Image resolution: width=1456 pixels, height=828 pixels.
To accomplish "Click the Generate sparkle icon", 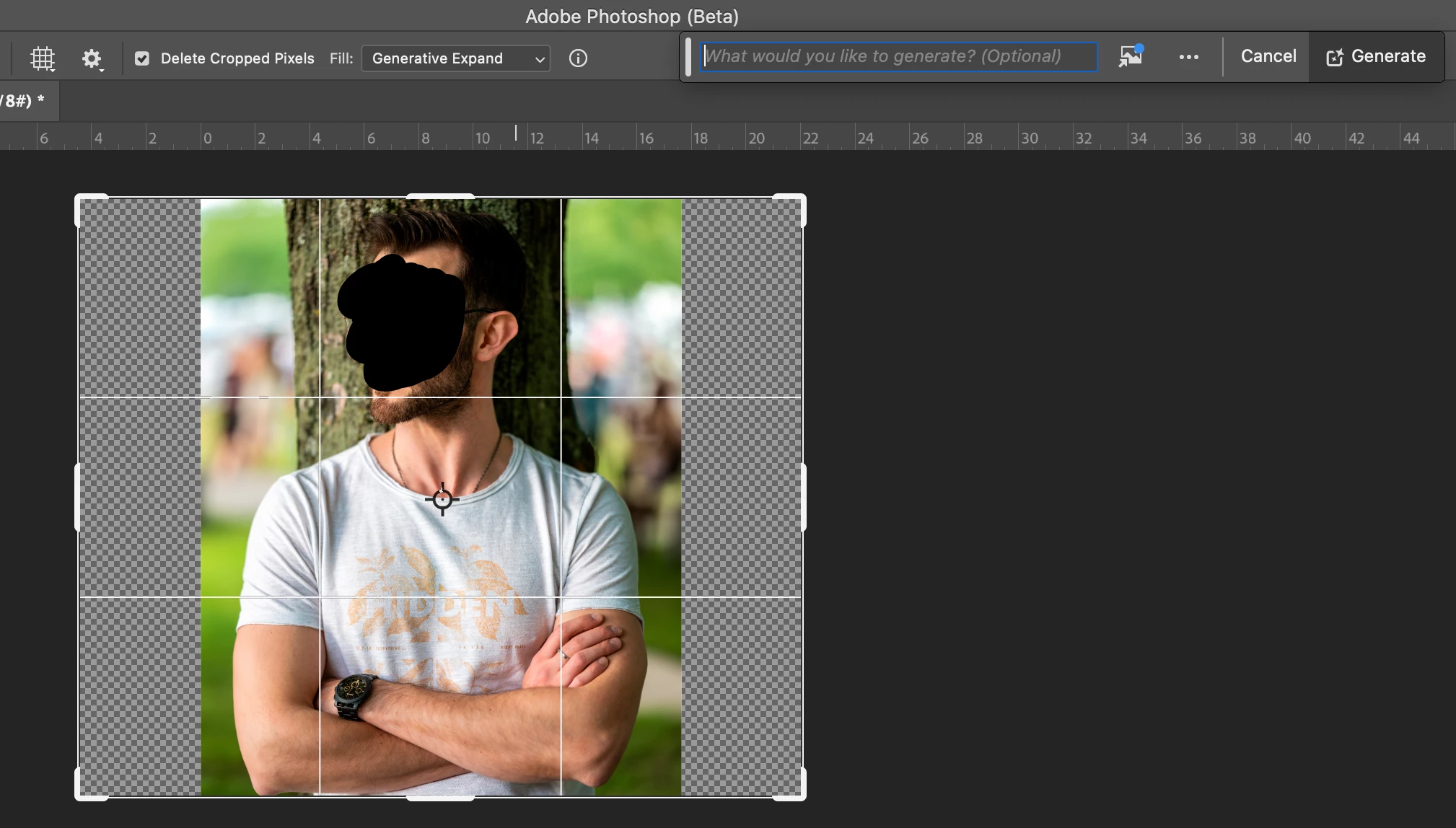I will point(1334,57).
